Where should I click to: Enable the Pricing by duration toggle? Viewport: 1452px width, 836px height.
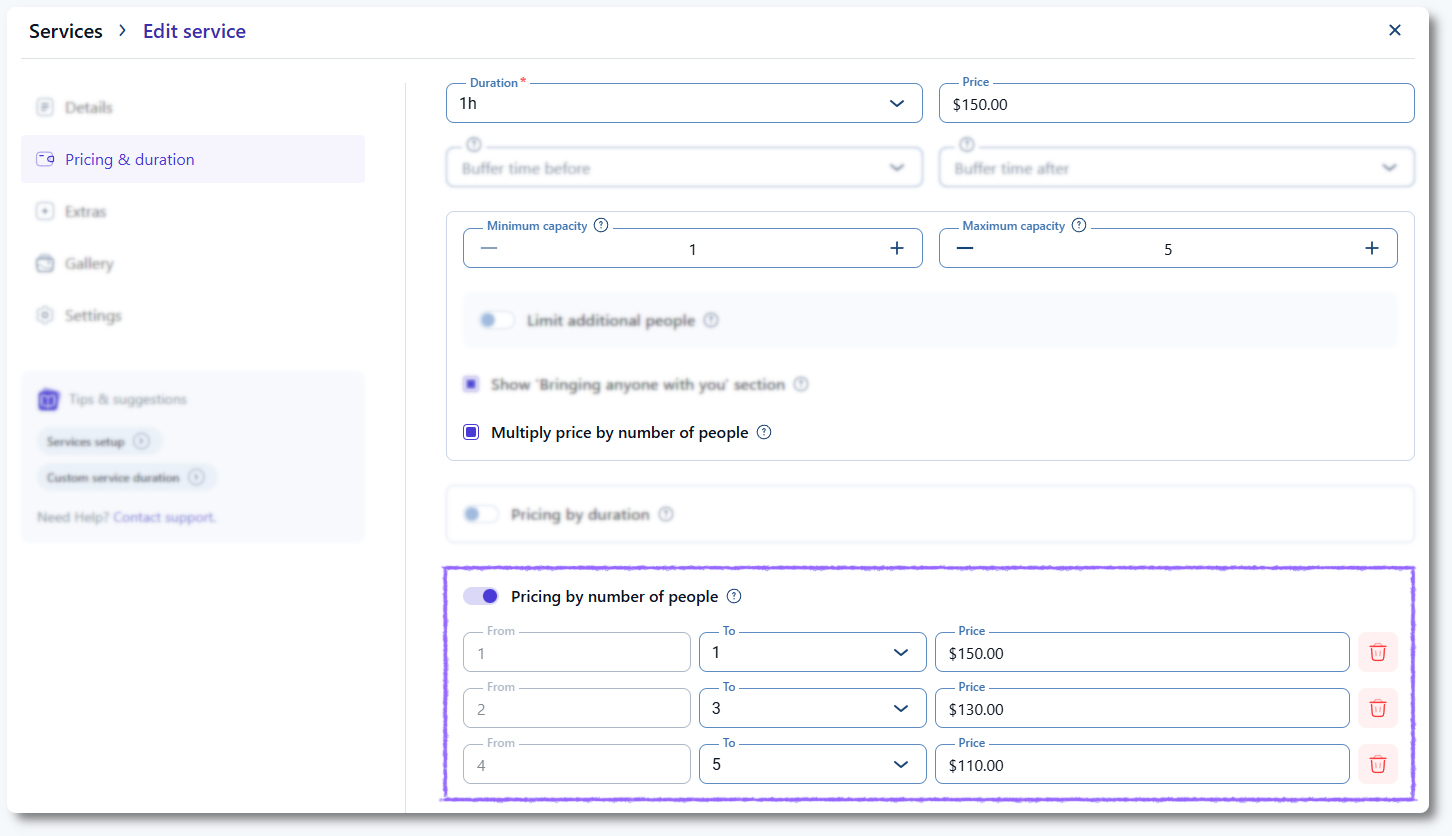[x=481, y=515]
